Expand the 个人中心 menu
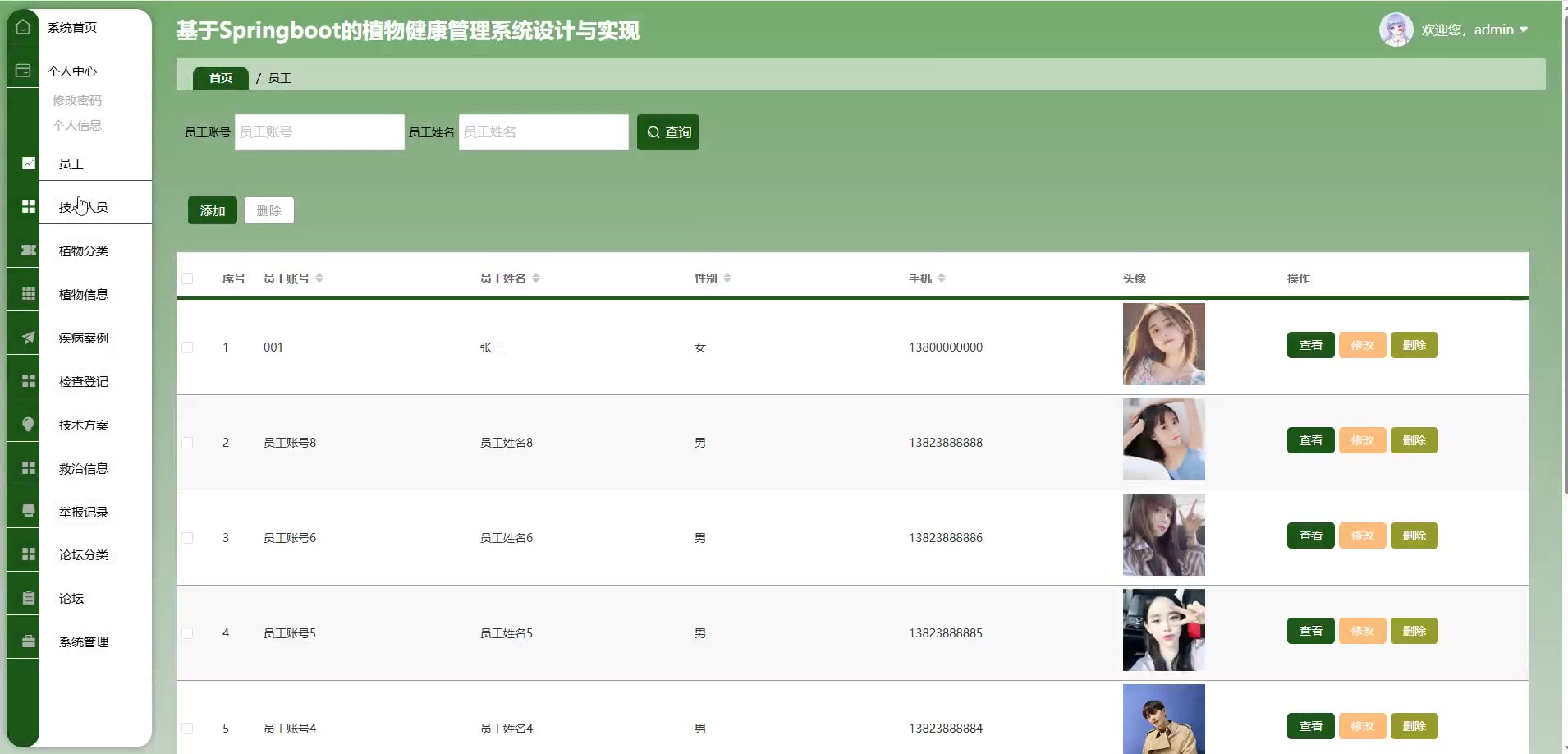Image resolution: width=1568 pixels, height=754 pixels. click(x=72, y=71)
